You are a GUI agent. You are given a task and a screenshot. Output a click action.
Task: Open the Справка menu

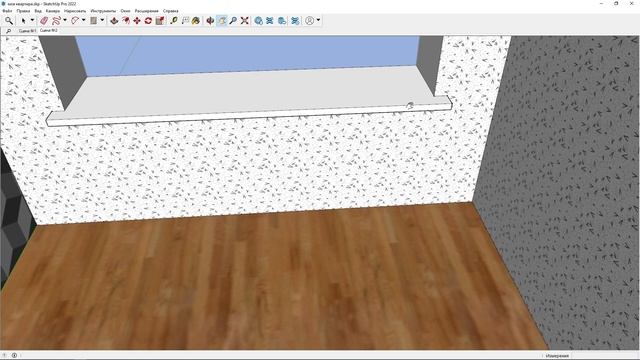pyautogui.click(x=170, y=11)
